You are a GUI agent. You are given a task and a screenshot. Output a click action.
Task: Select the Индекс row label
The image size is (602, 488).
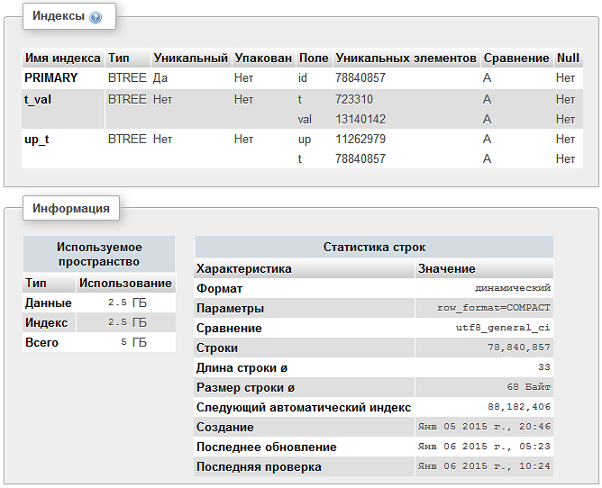pyautogui.click(x=46, y=323)
